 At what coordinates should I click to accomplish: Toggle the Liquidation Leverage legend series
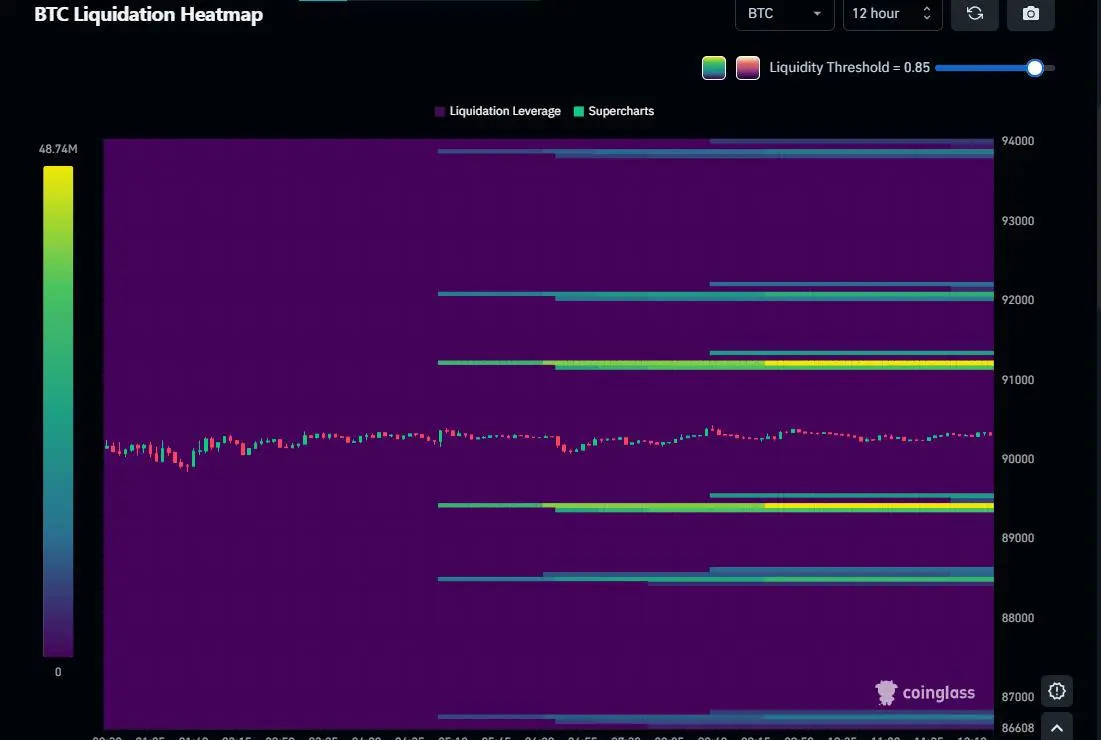(498, 111)
